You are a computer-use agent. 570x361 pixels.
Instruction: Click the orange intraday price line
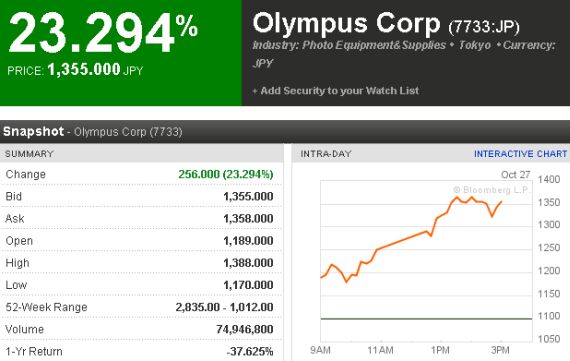pos(404,239)
